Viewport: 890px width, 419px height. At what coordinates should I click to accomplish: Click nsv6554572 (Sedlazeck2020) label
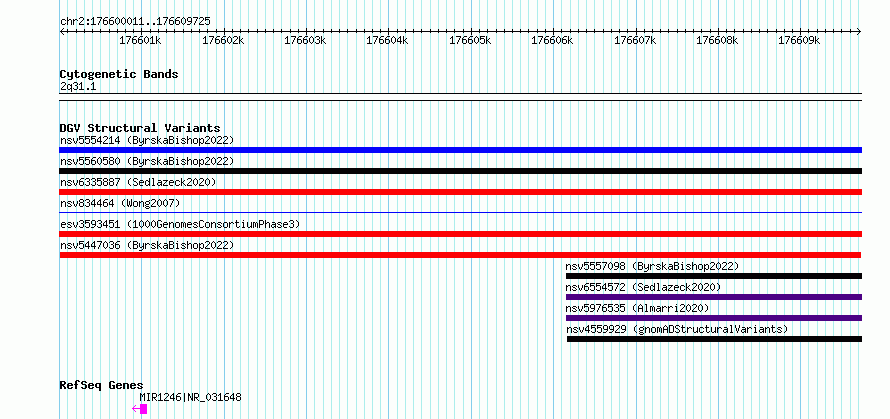point(644,287)
